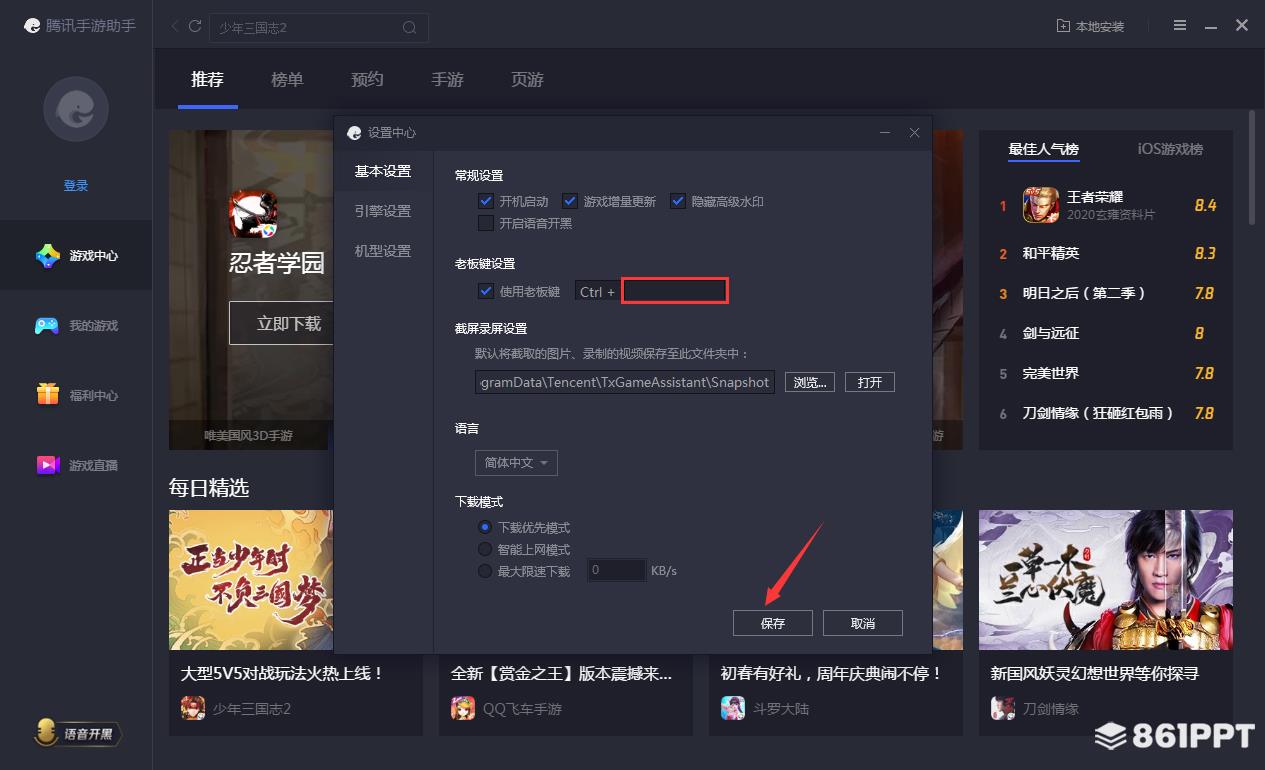Close the 设置中心 dialog
This screenshot has width=1265, height=770.
pos(914,132)
